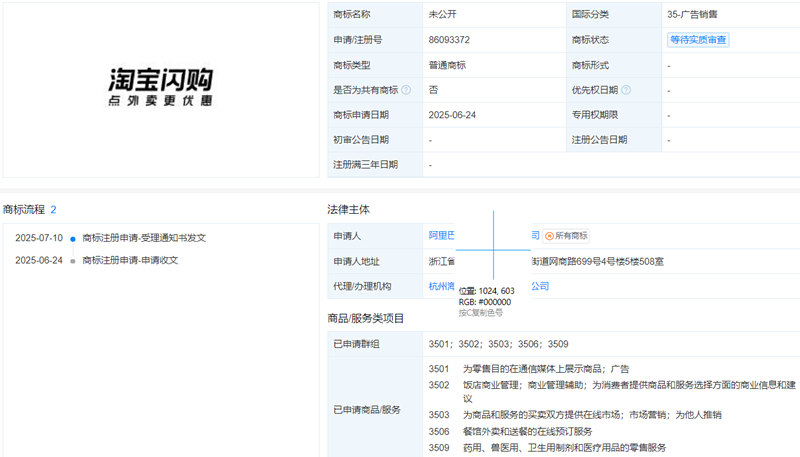The width and height of the screenshot is (800, 457).
Task: Click the 申请人地址 label cell
Action: (x=375, y=261)
